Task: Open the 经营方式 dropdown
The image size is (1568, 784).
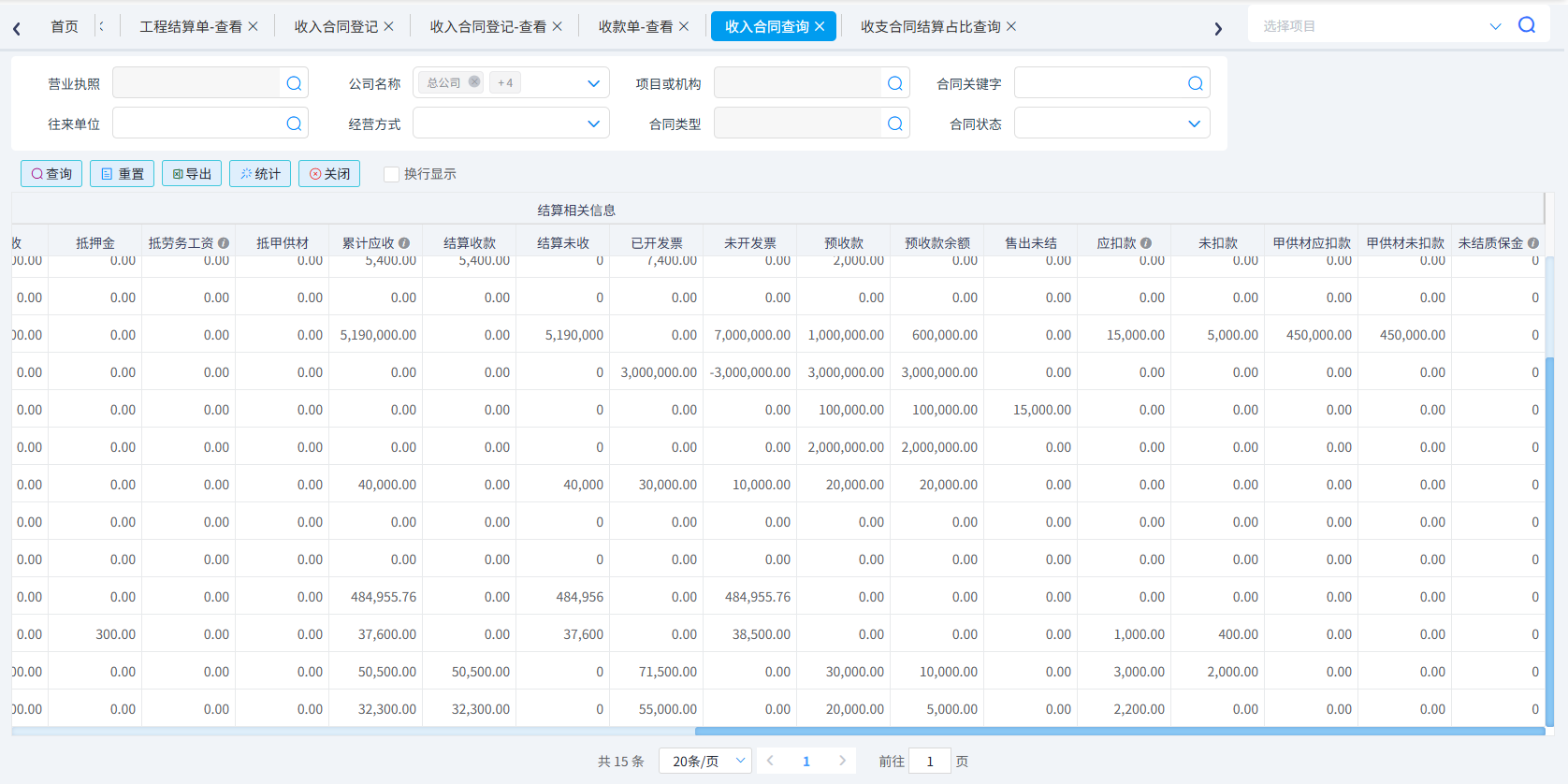Action: click(x=593, y=123)
